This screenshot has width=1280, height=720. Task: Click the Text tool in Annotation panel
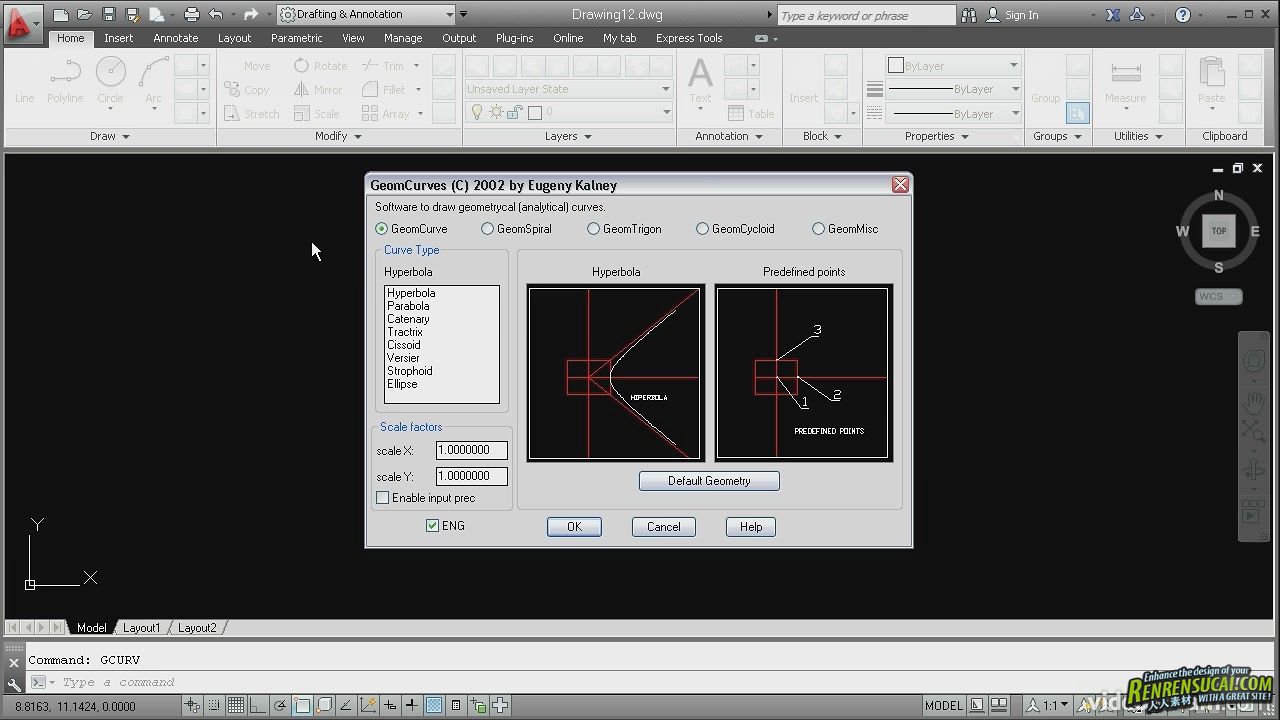[x=700, y=81]
